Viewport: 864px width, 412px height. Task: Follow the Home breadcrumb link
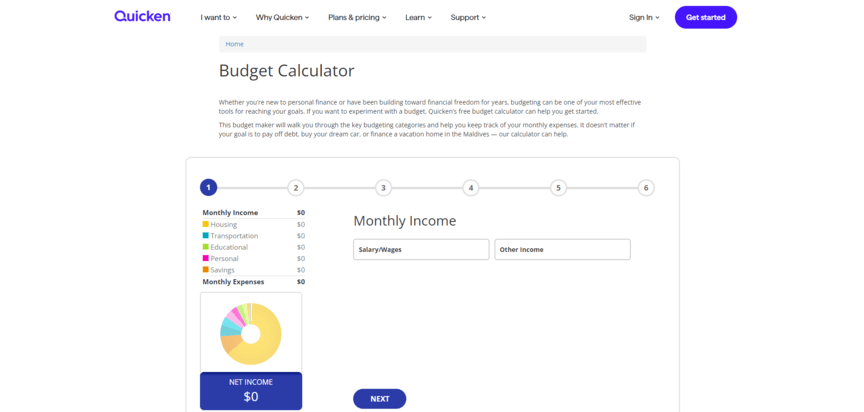coord(234,44)
